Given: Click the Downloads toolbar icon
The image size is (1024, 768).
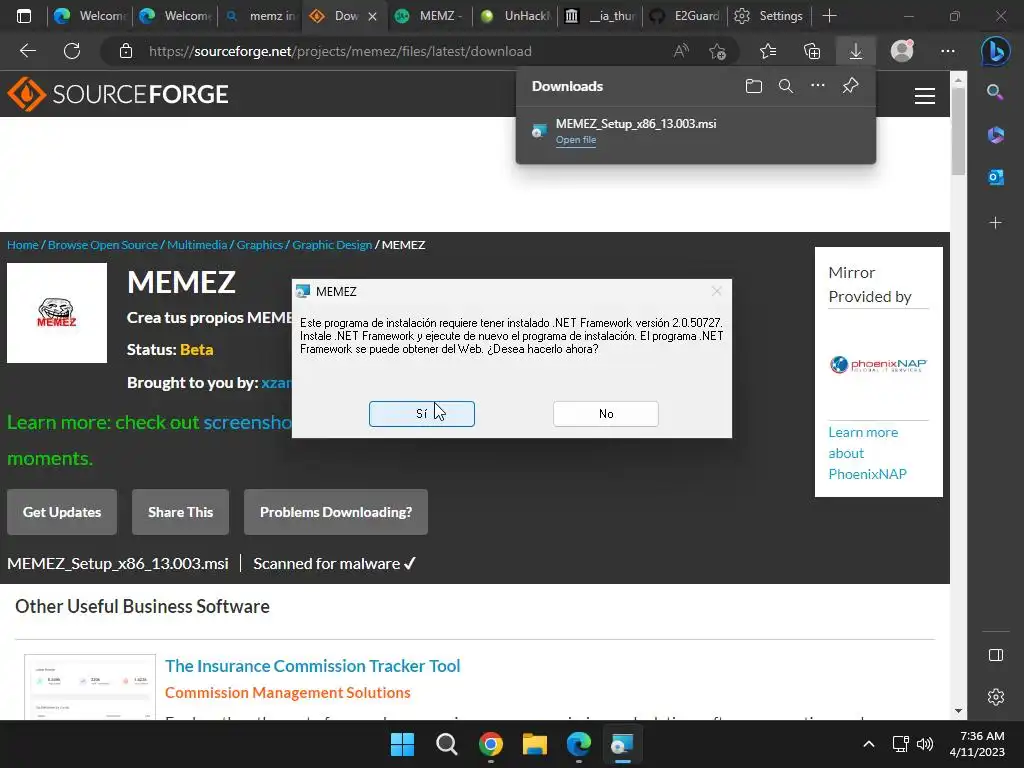Looking at the screenshot, I should tap(856, 51).
